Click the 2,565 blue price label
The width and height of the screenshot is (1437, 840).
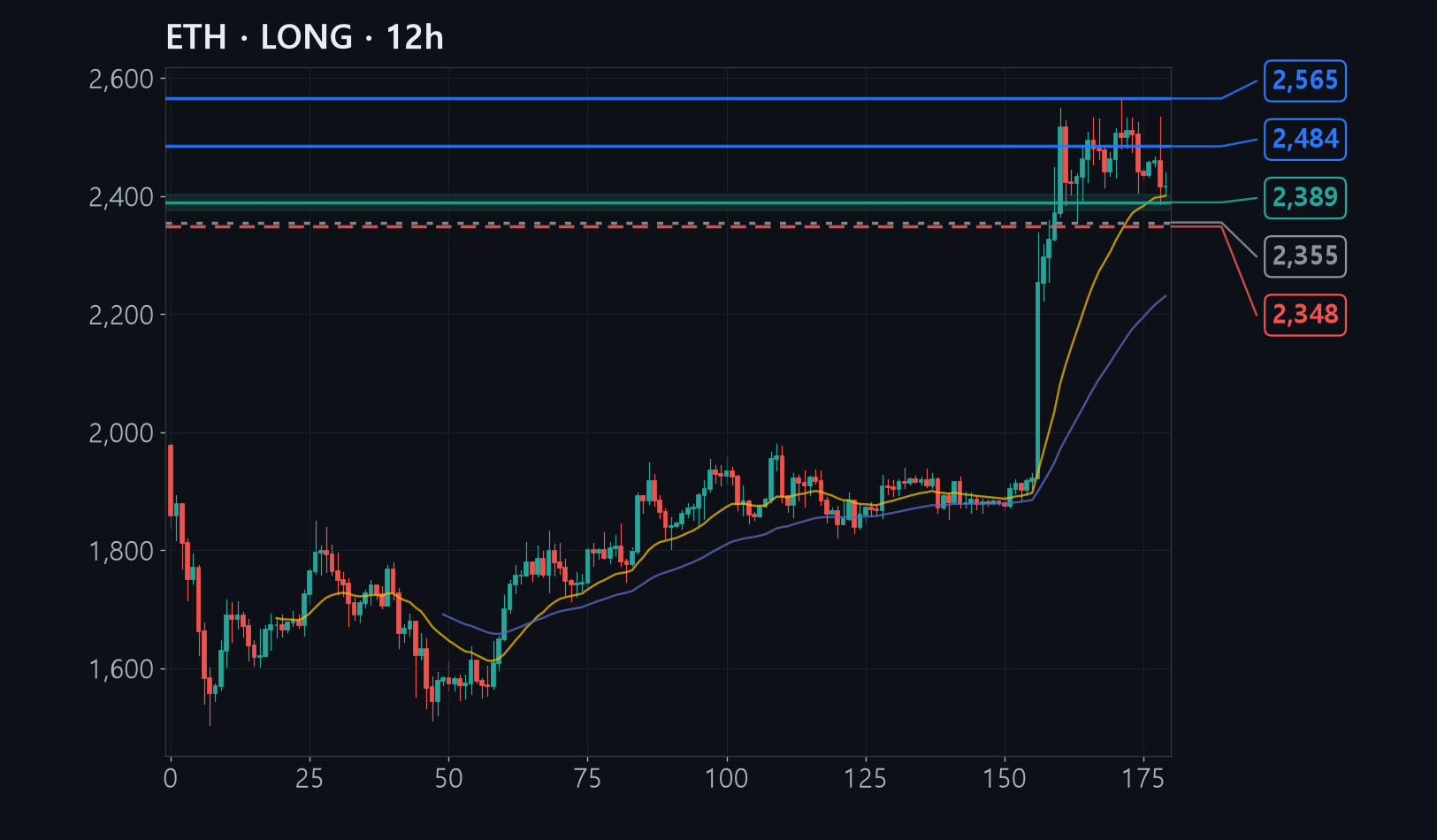(1305, 80)
